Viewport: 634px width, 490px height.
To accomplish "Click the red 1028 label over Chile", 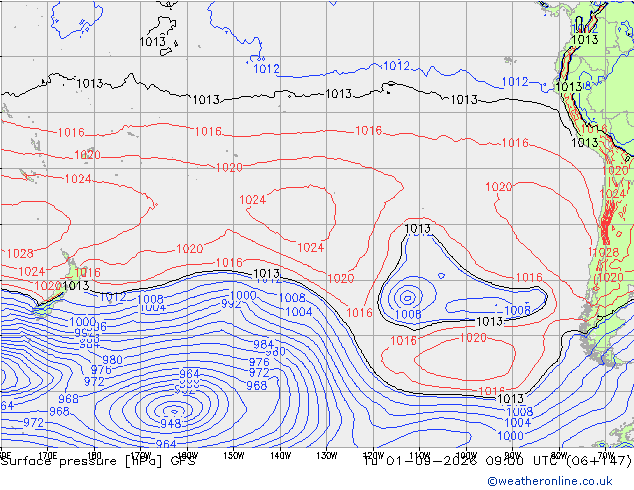I will [605, 253].
